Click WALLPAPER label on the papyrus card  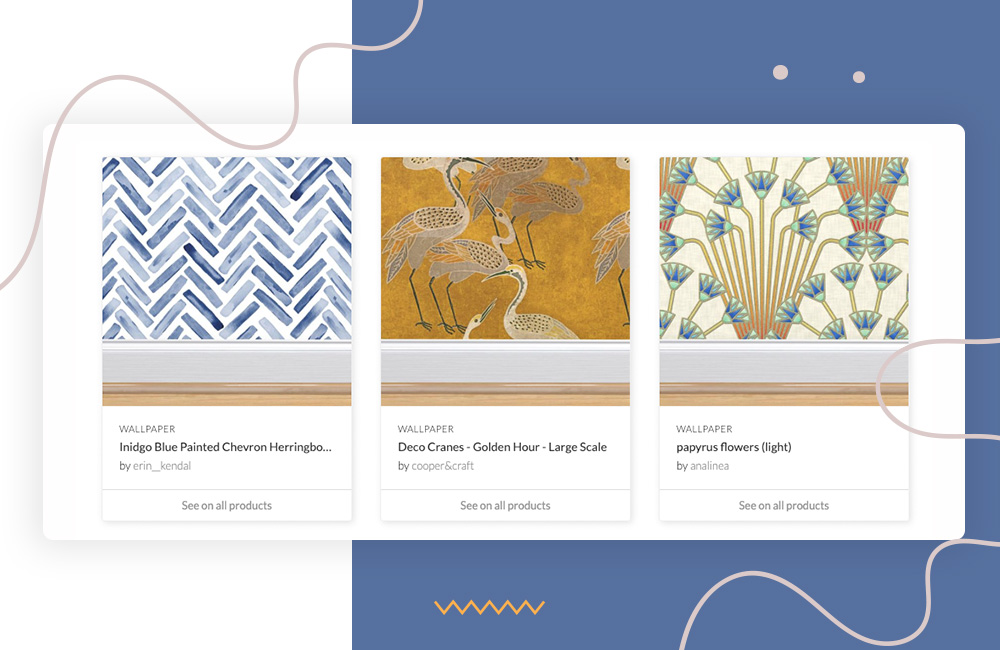[x=704, y=429]
